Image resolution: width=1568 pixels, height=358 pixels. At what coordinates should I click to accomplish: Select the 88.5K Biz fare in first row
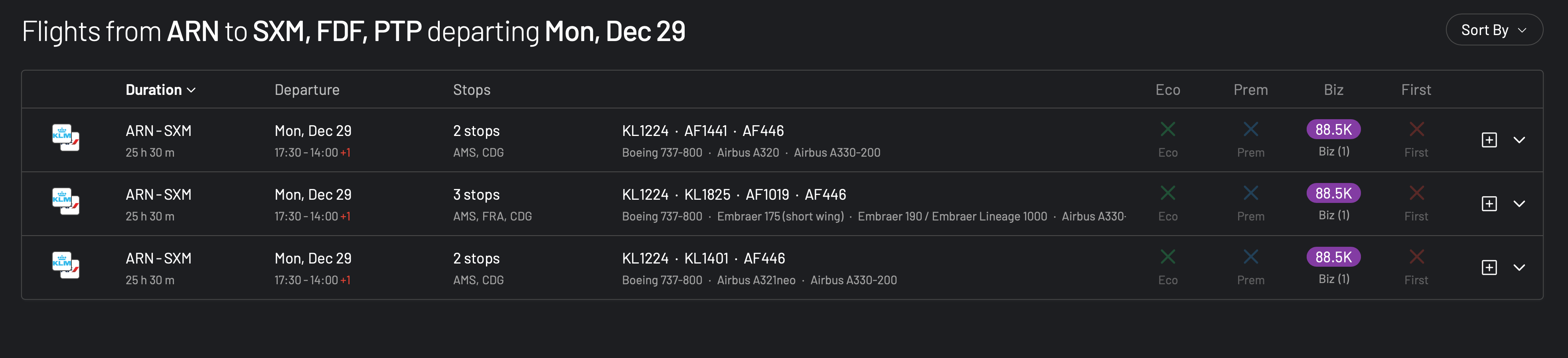point(1333,130)
